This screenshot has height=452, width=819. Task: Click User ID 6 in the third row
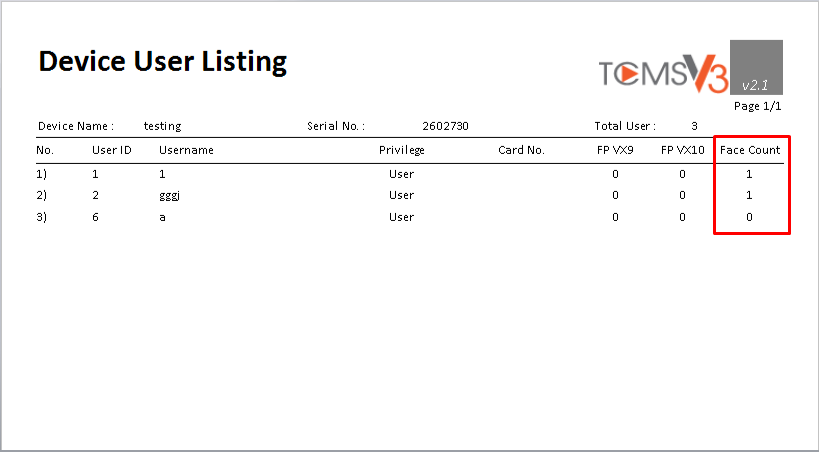pos(95,217)
